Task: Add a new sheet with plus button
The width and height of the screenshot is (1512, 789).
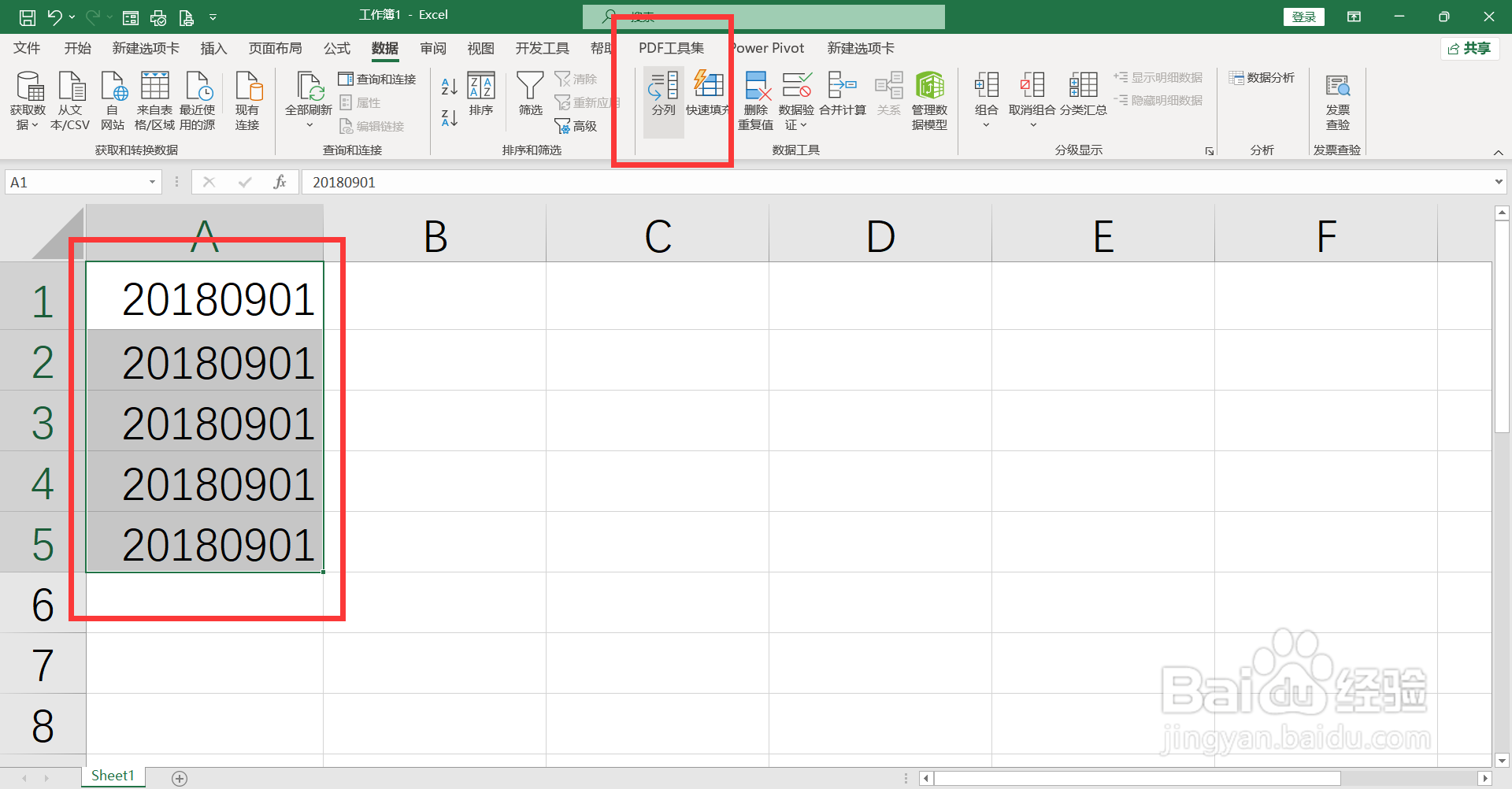Action: (180, 778)
